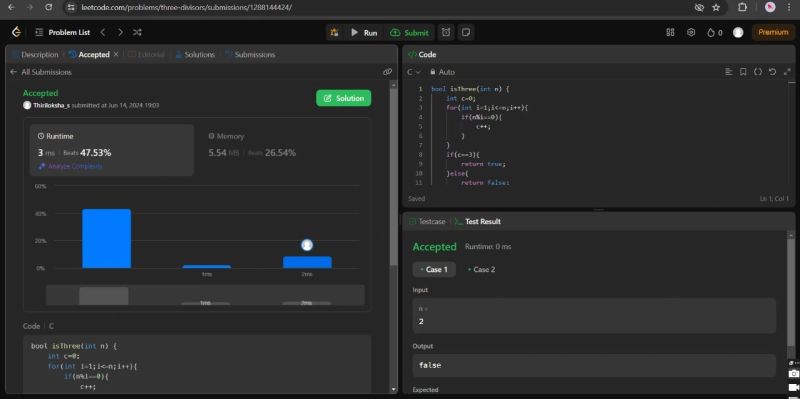
Task: Close the Accepted tab
Action: (x=116, y=54)
